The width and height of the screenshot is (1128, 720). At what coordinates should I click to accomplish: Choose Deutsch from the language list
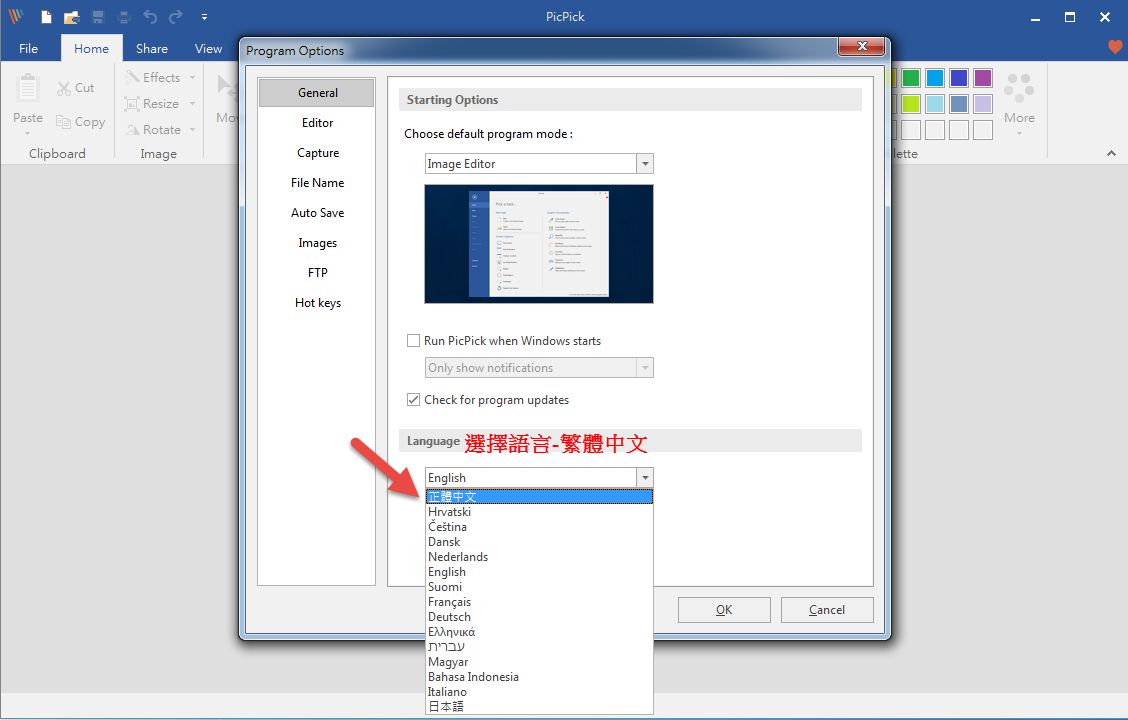[x=540, y=617]
